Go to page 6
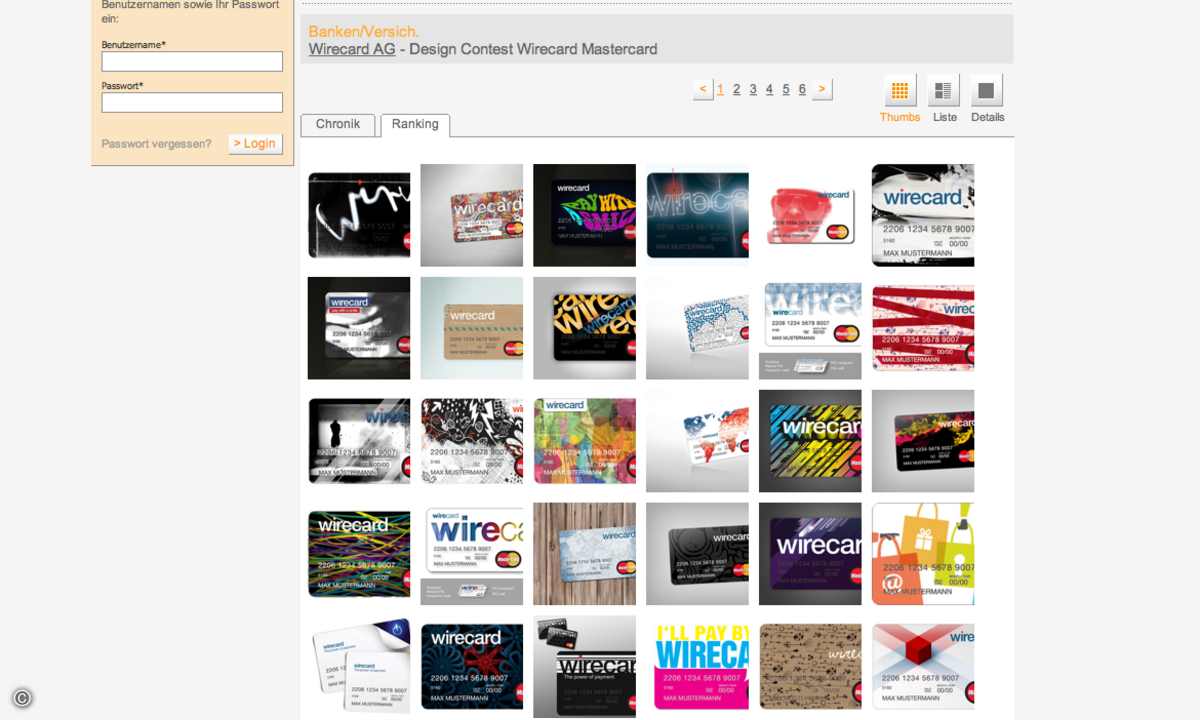The height and width of the screenshot is (720, 1200). (802, 89)
